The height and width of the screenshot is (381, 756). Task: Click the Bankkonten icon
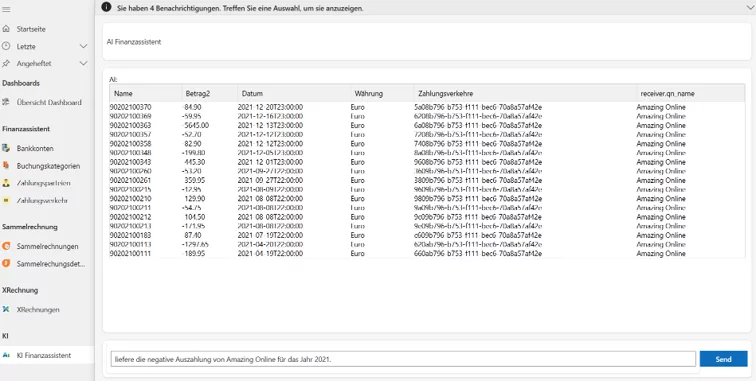(x=6, y=149)
